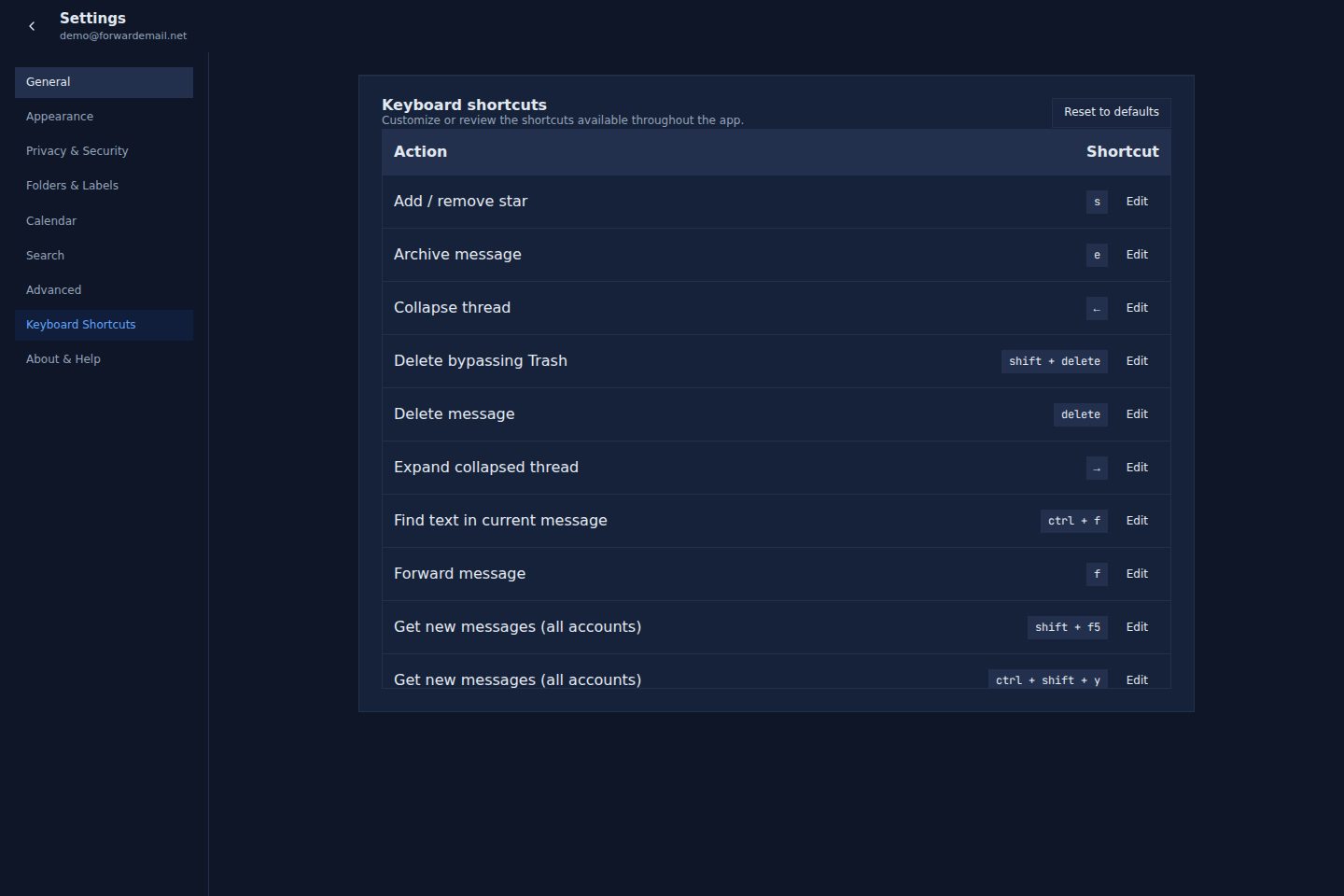The image size is (1344, 896).
Task: Edit the Collapse thread shortcut
Action: pyautogui.click(x=1137, y=308)
